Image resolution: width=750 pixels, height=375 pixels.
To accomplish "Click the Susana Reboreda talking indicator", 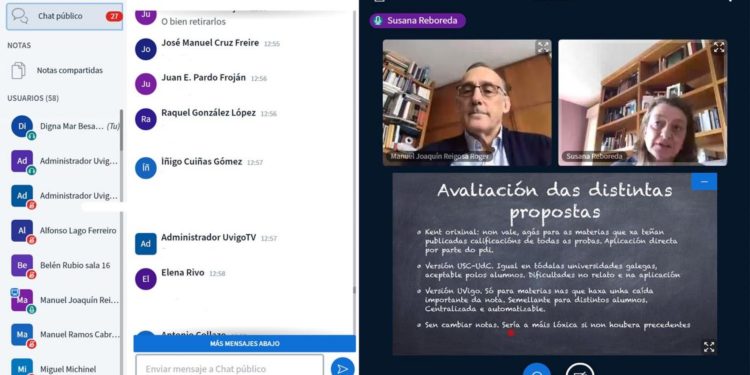I will point(418,21).
